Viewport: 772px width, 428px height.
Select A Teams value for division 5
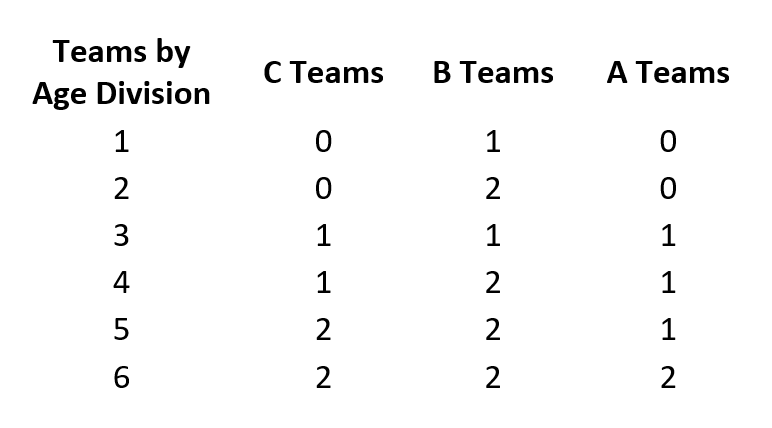668,329
